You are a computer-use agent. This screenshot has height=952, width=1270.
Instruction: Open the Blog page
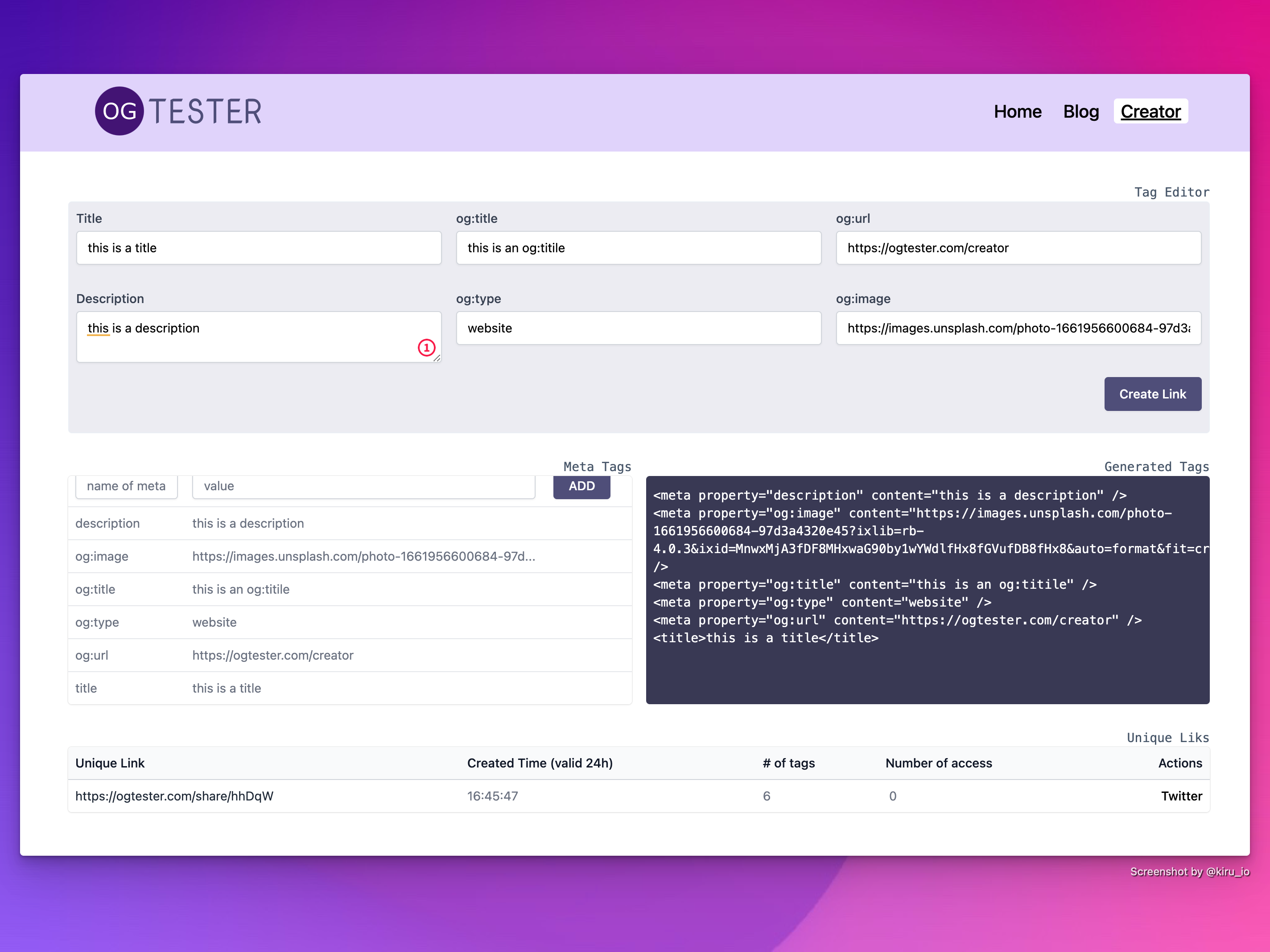coord(1081,111)
